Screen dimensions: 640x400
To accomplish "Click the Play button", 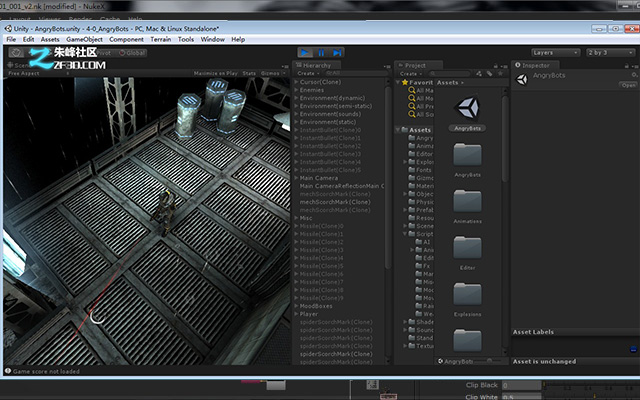I will [305, 53].
